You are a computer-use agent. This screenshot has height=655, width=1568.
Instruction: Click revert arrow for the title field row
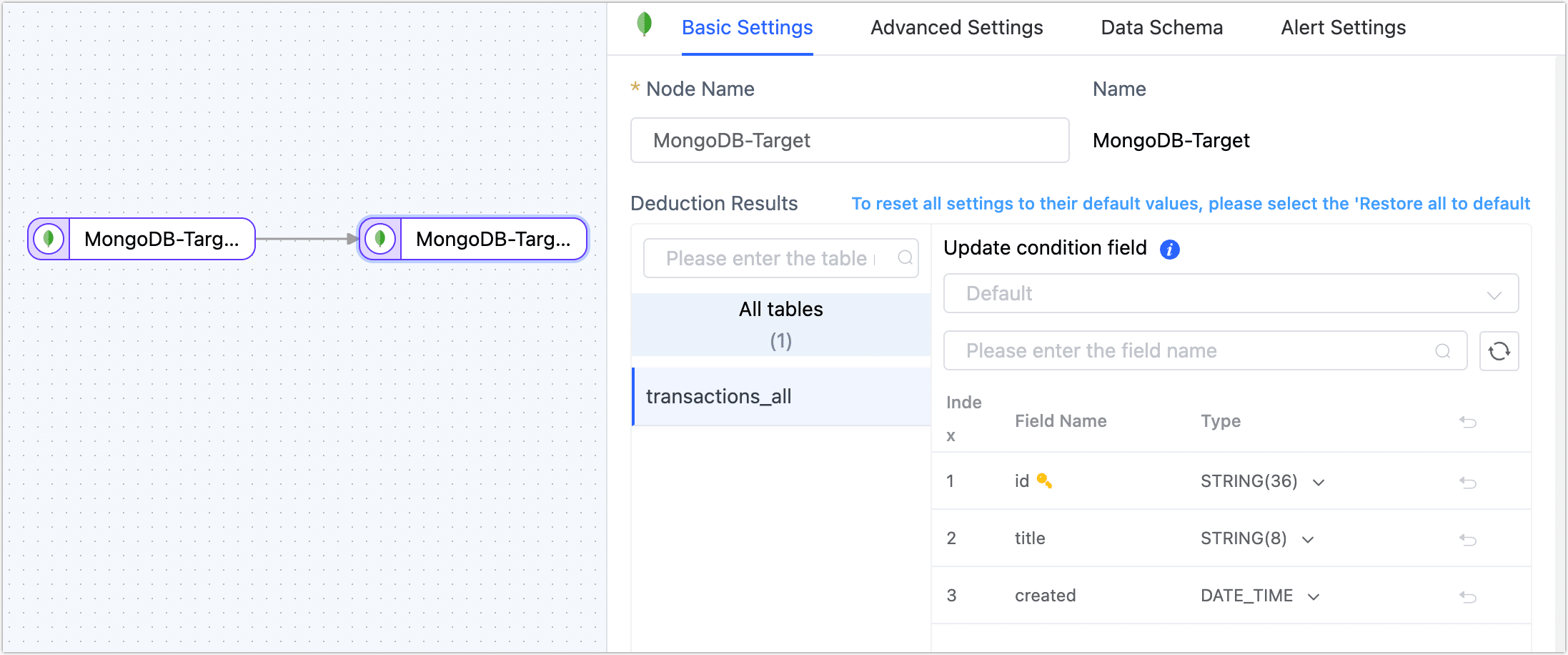(x=1467, y=539)
